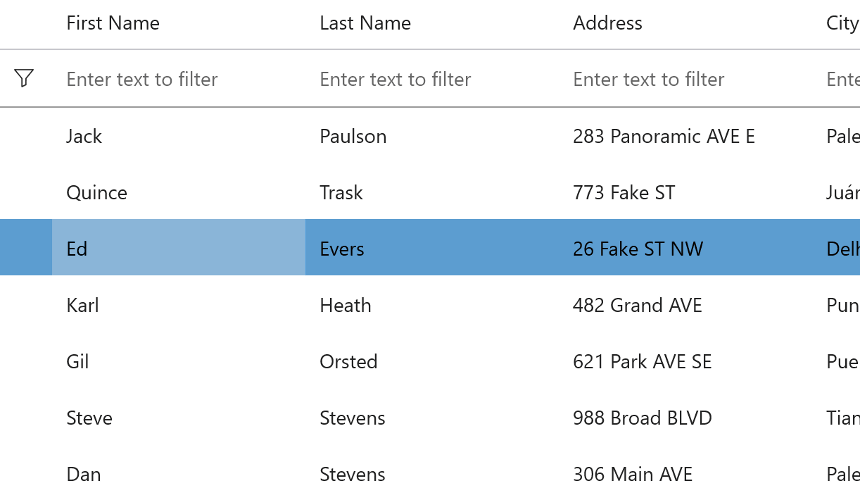Viewport: 860px width, 500px height.
Task: Select the Orsted last name cell
Action: [x=348, y=361]
